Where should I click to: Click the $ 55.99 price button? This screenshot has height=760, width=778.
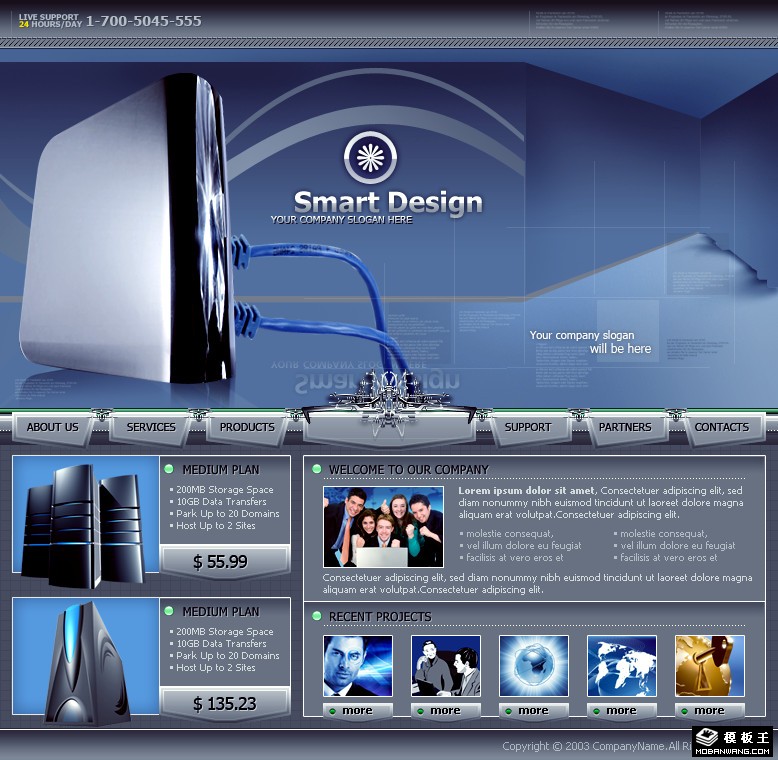225,562
